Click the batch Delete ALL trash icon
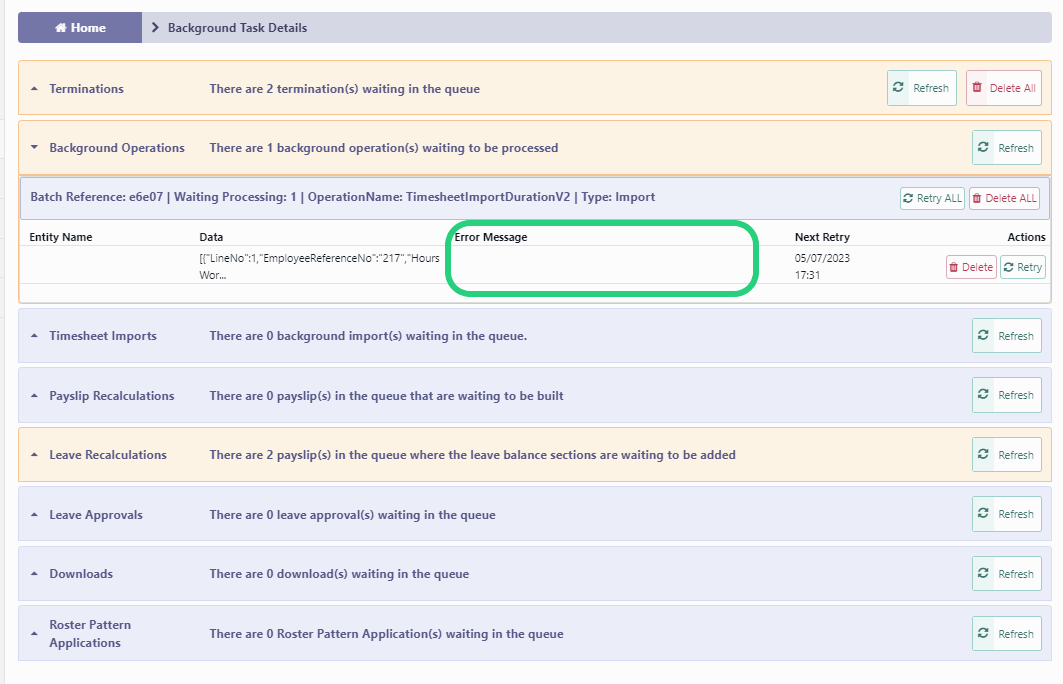Viewport: 1063px width, 684px height. [x=977, y=198]
